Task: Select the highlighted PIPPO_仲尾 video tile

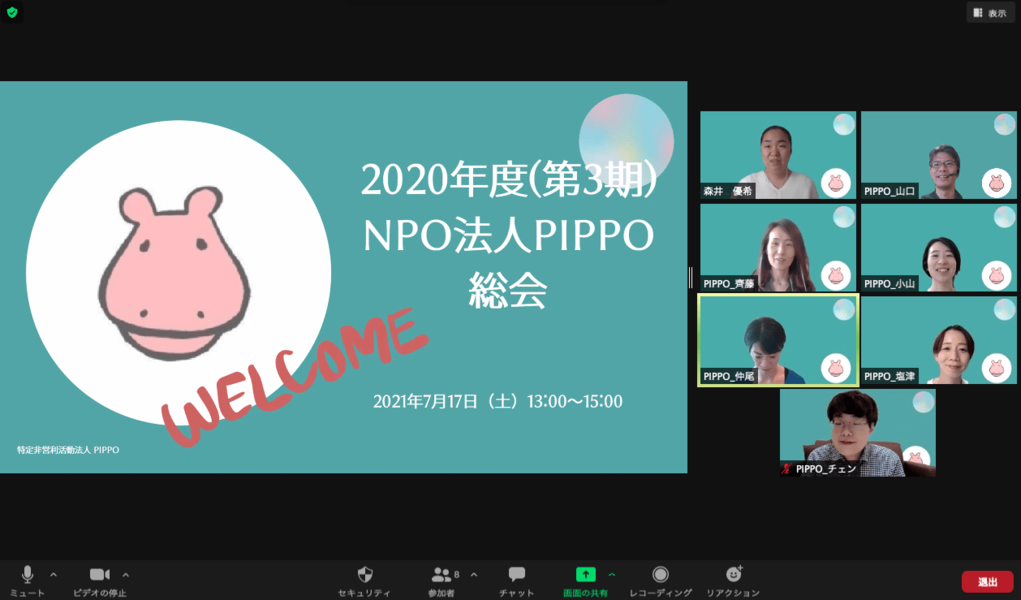Action: [777, 340]
